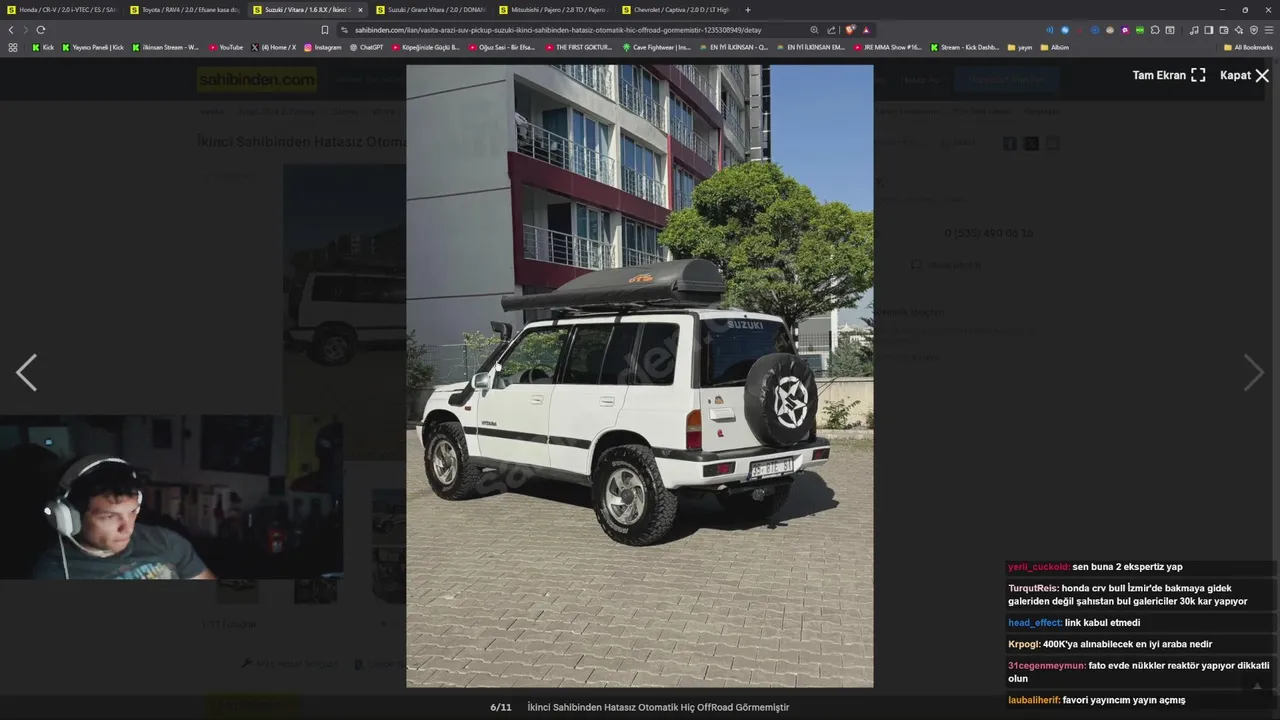Open the Kick bookmark
Viewport: 1280px width, 720px height.
43,47
